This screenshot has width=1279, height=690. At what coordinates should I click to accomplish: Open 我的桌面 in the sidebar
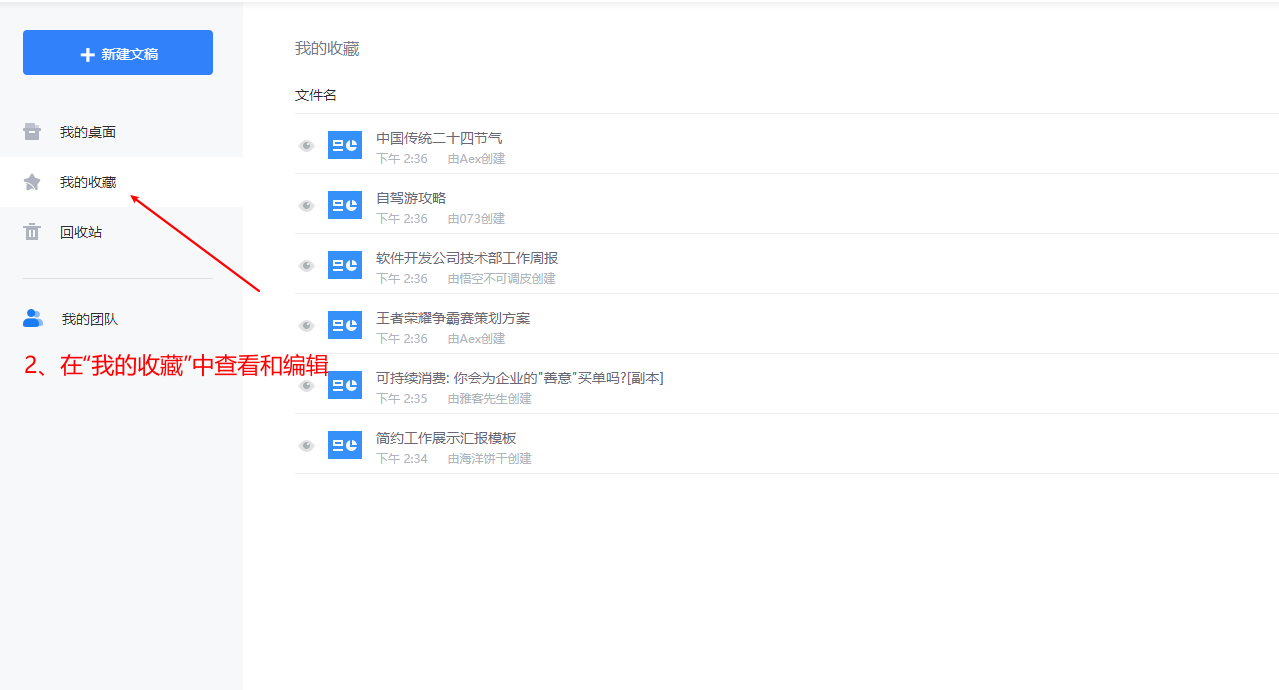87,132
